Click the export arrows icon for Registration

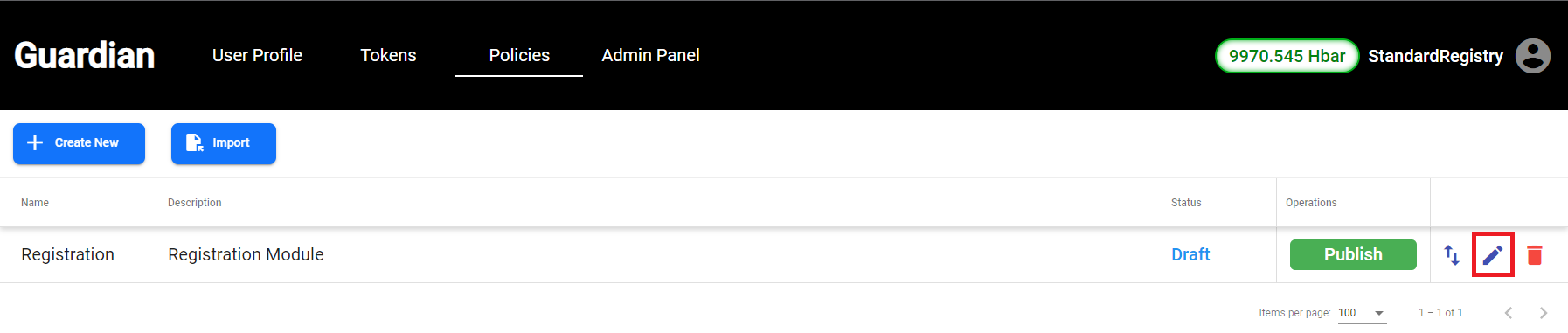point(1452,255)
